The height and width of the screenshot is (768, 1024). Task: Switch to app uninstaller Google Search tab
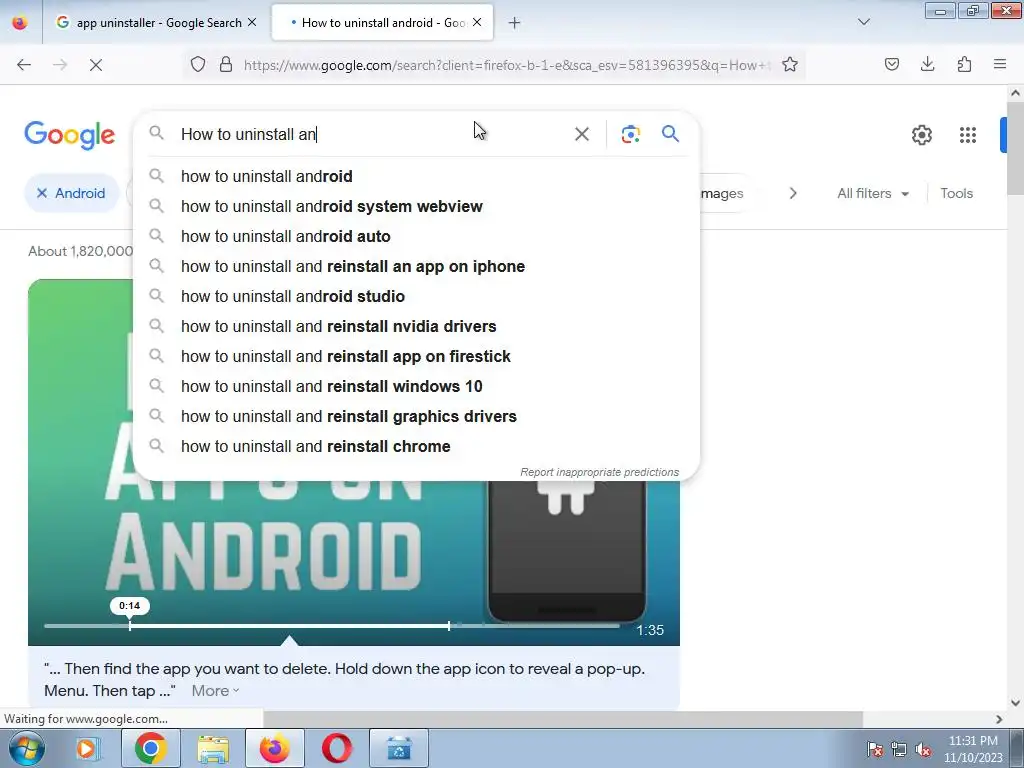click(x=156, y=23)
